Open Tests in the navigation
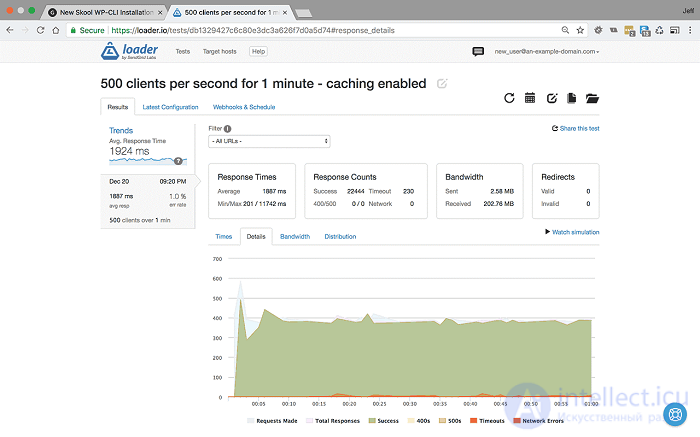The width and height of the screenshot is (700, 437). 183,51
